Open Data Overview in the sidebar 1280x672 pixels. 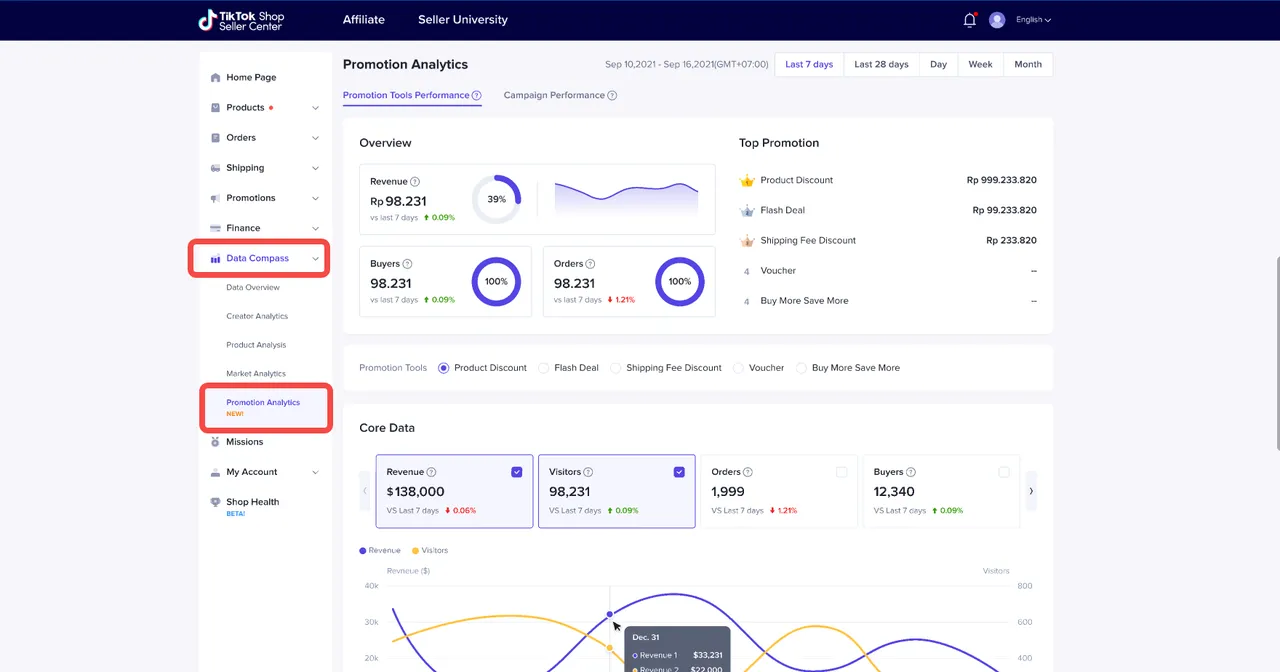pos(253,288)
